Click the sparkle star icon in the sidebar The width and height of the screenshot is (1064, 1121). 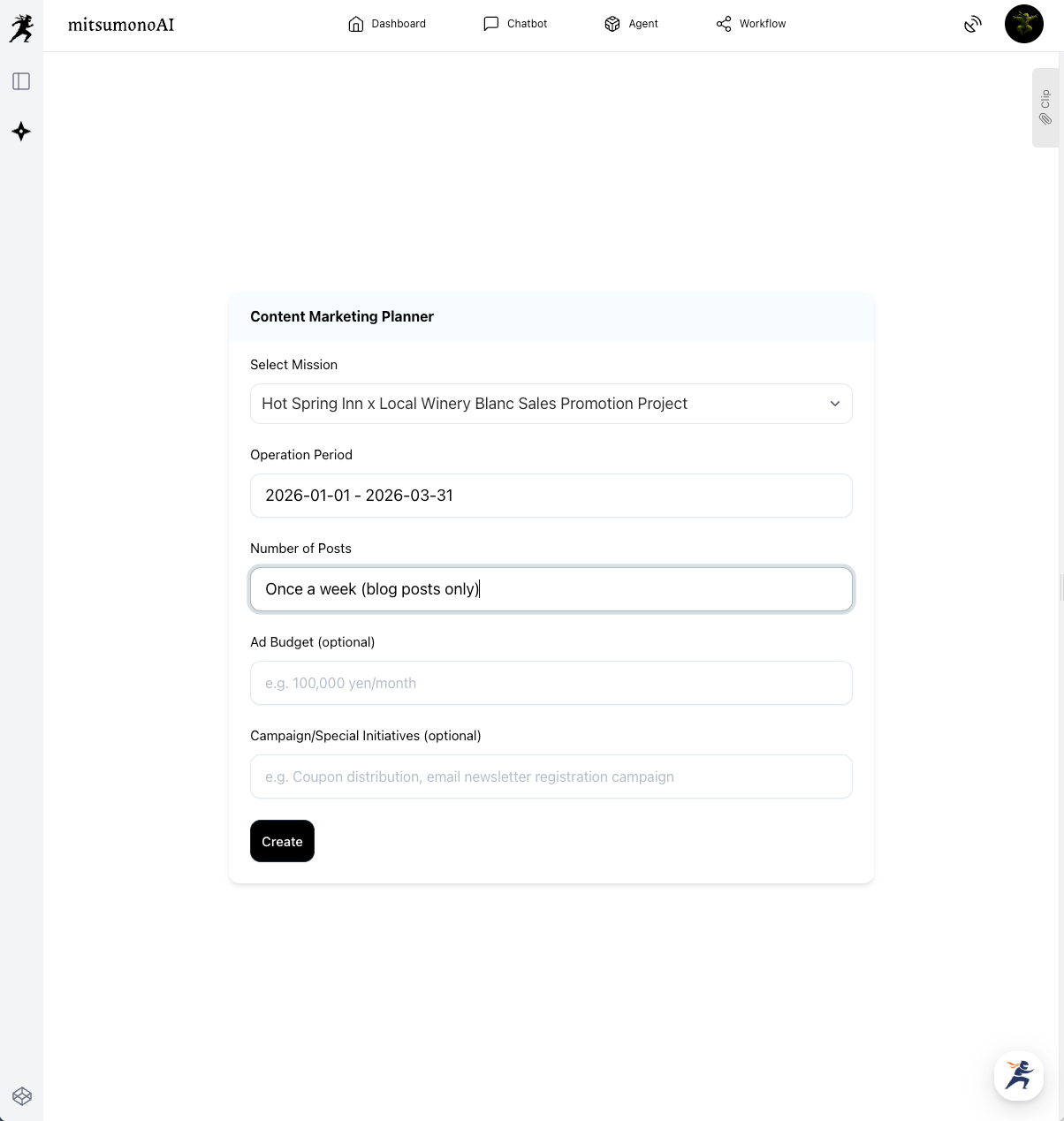click(x=21, y=132)
